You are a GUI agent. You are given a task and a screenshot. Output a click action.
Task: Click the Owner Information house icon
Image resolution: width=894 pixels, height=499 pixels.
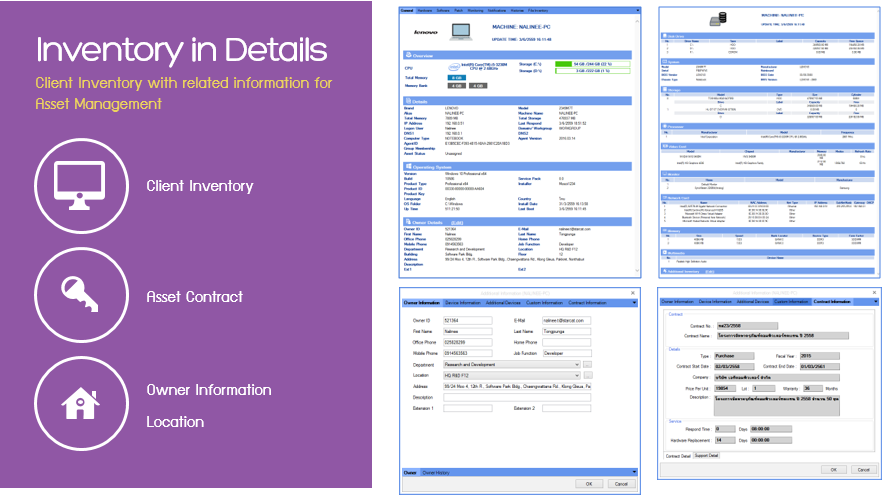tap(76, 403)
